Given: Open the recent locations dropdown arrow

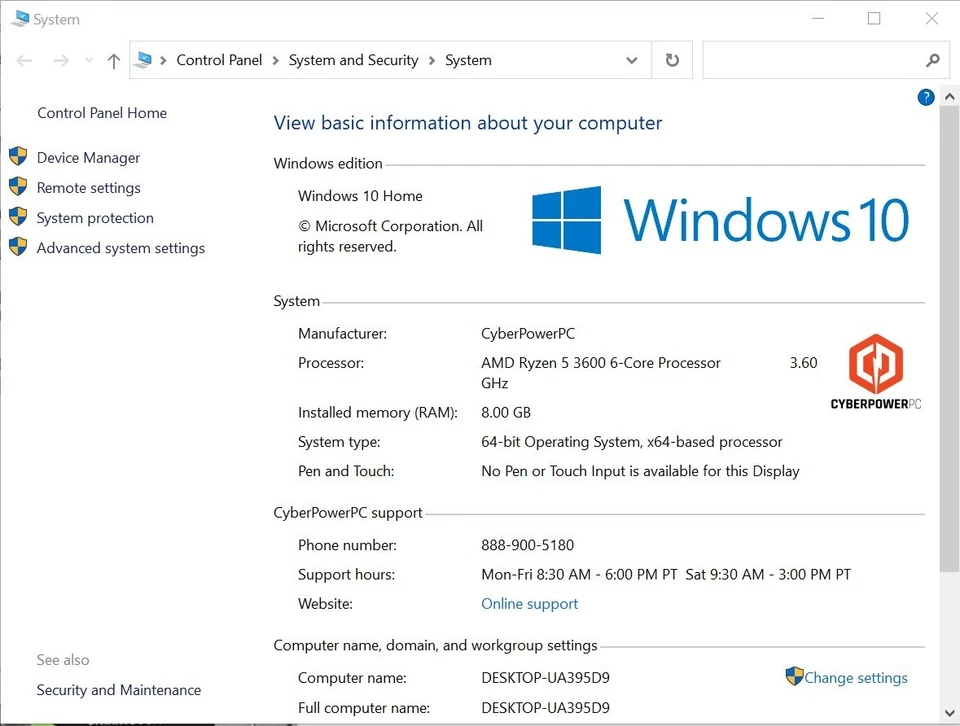Looking at the screenshot, I should click(x=89, y=61).
